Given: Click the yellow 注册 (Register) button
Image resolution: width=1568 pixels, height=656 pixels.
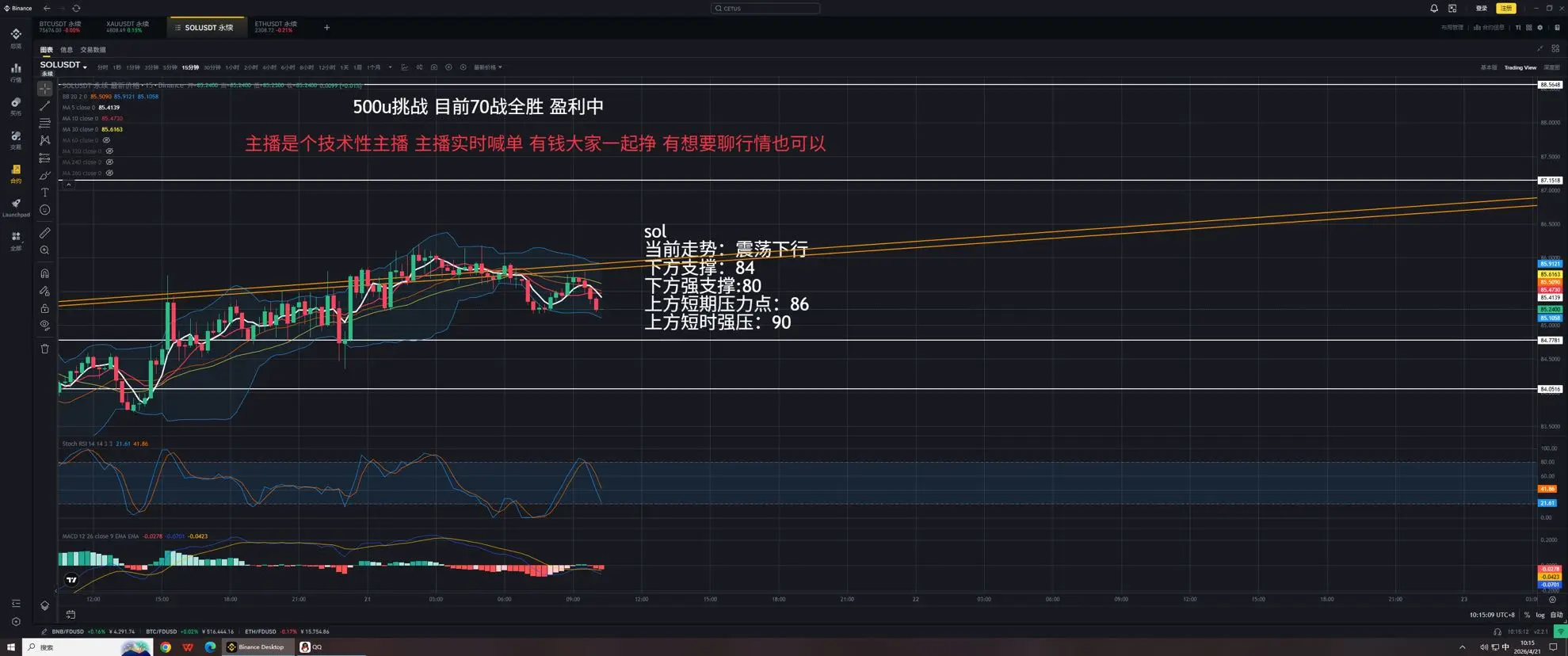Looking at the screenshot, I should (1506, 8).
